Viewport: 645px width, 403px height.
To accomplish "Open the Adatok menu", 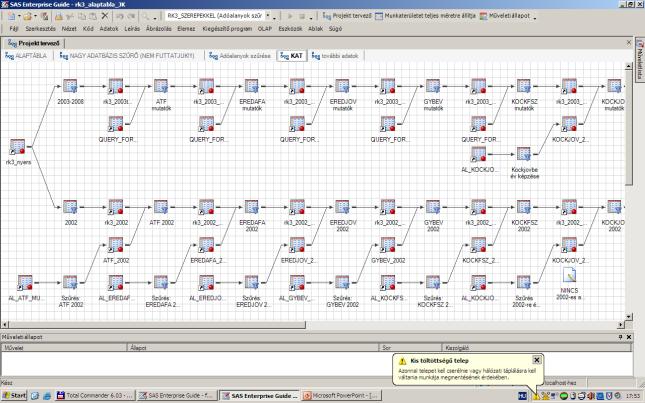I will point(109,29).
